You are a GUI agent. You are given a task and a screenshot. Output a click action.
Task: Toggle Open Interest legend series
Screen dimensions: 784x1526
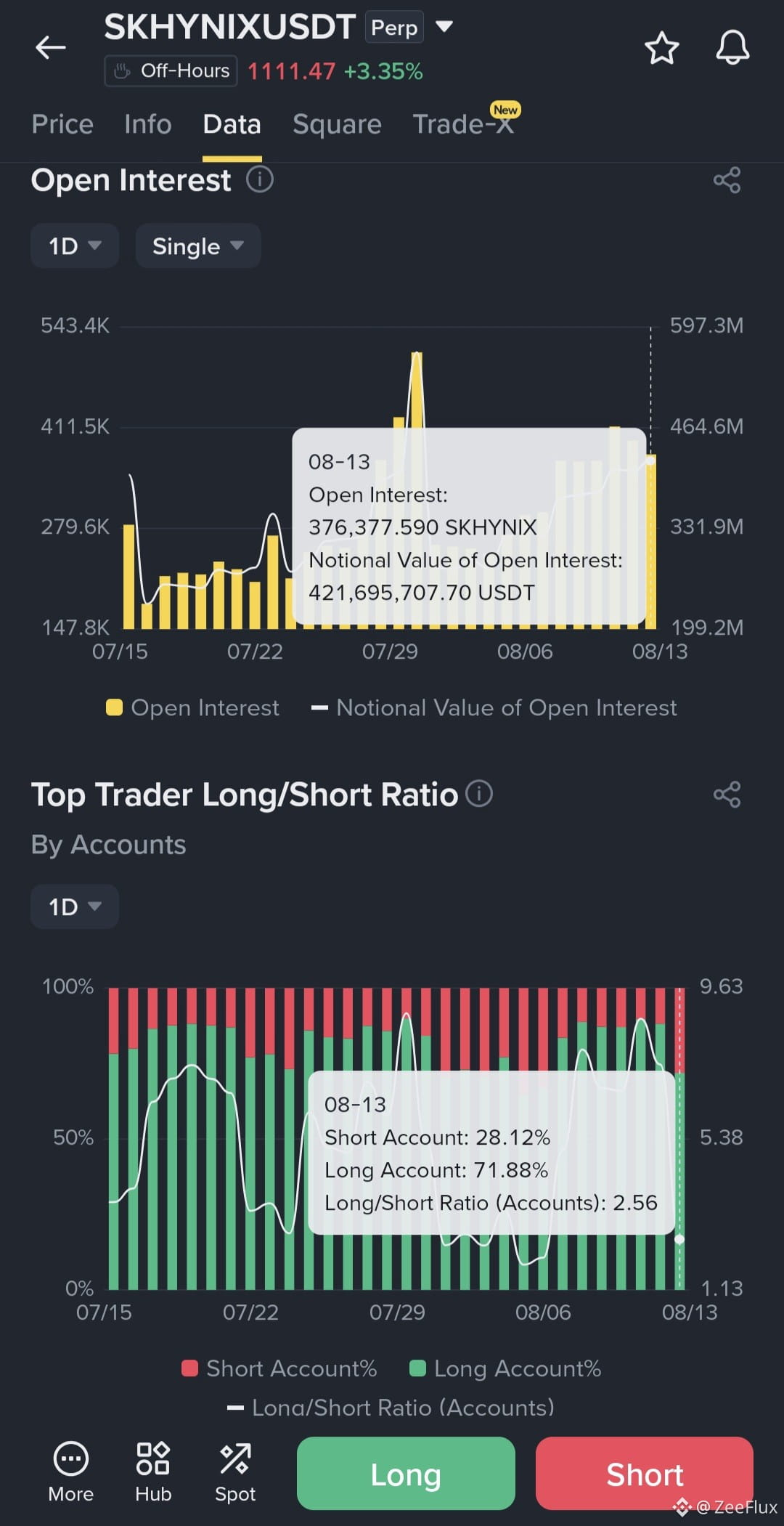pyautogui.click(x=192, y=707)
